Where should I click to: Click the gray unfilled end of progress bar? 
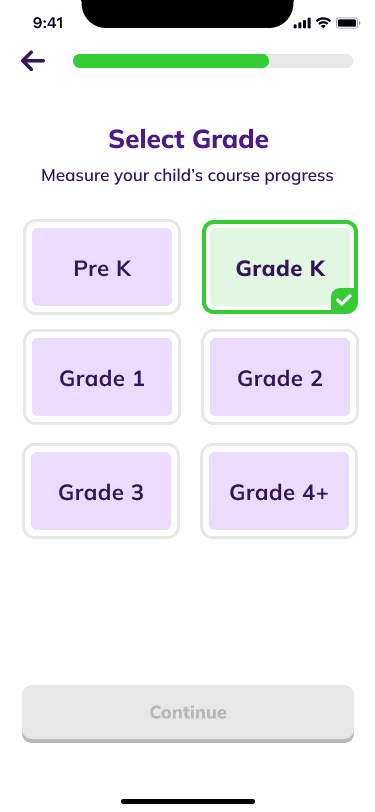[x=311, y=61]
